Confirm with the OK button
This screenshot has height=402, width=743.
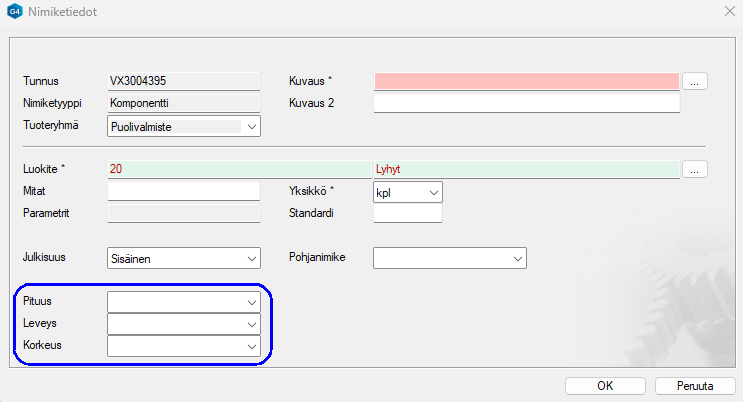[x=605, y=385]
